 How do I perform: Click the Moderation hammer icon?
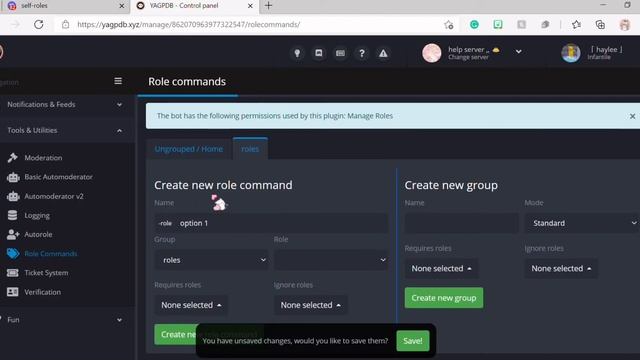[x=13, y=158]
